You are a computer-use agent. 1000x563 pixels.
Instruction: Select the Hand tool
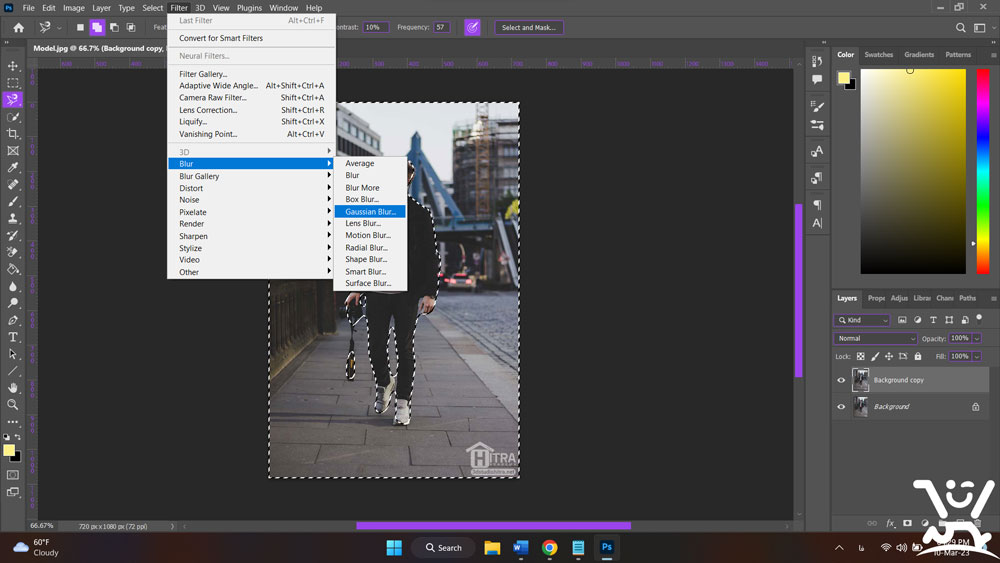coord(13,388)
